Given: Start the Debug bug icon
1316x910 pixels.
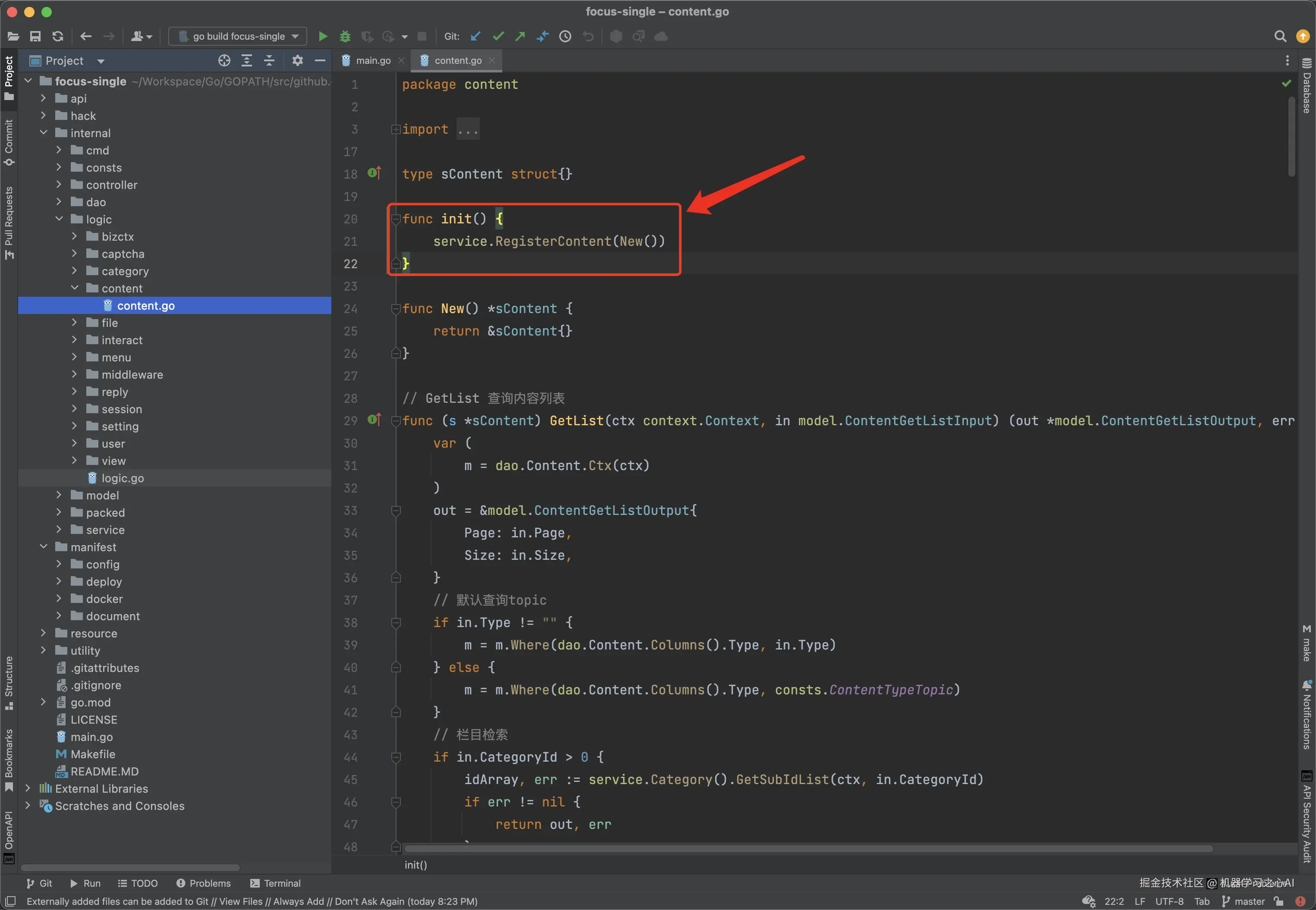Looking at the screenshot, I should pyautogui.click(x=345, y=37).
